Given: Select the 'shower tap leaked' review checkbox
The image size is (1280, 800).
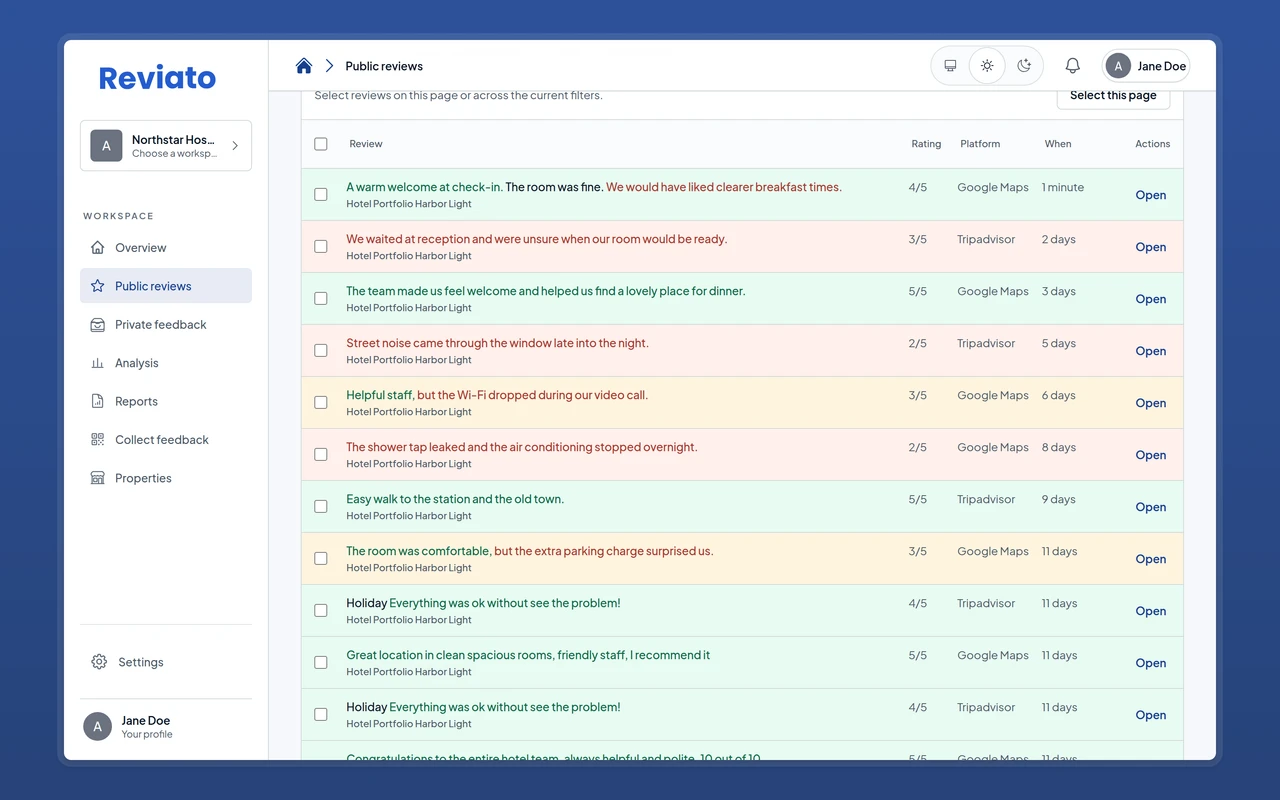Looking at the screenshot, I should 321,455.
